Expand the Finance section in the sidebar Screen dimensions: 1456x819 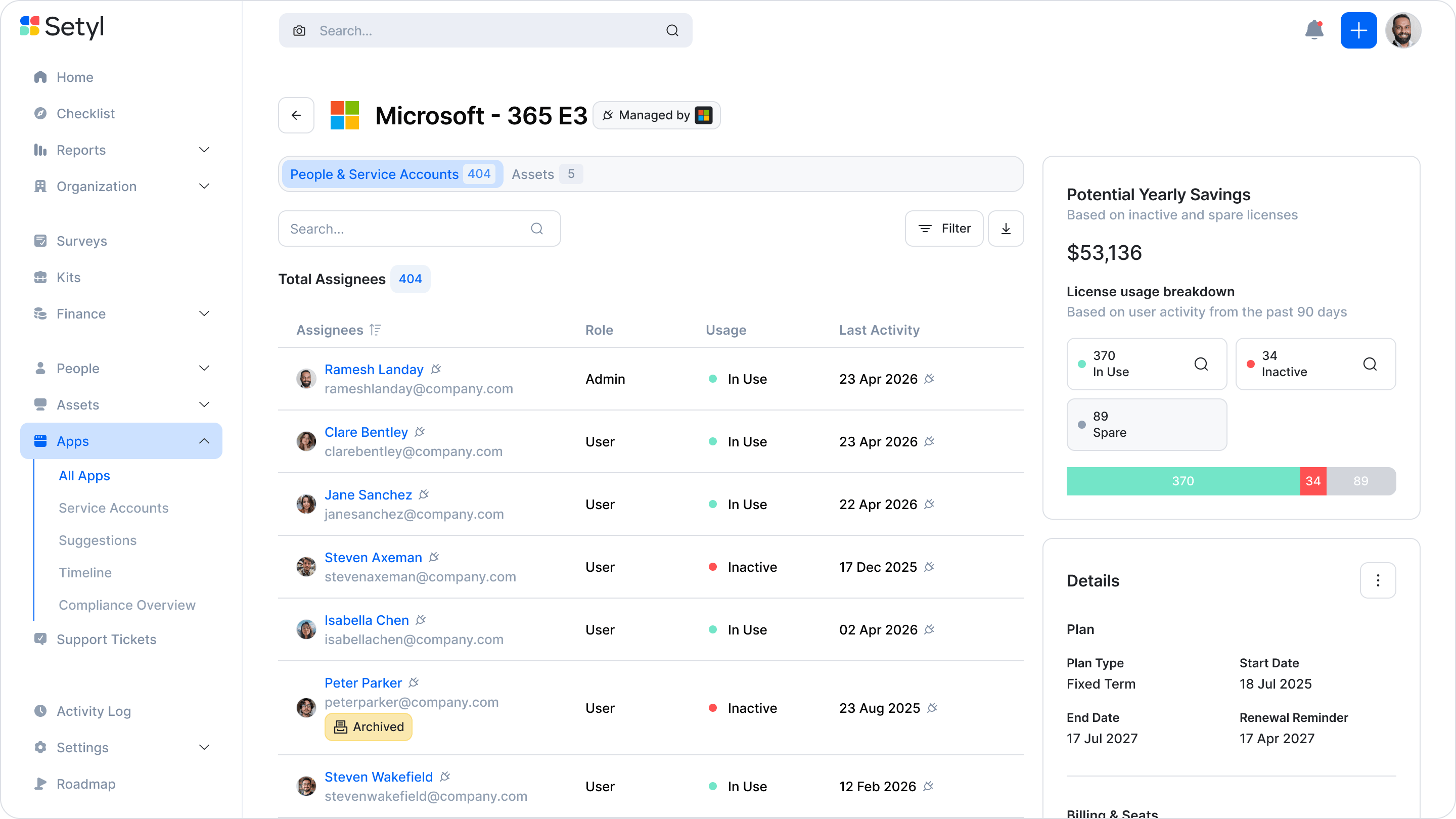click(204, 313)
